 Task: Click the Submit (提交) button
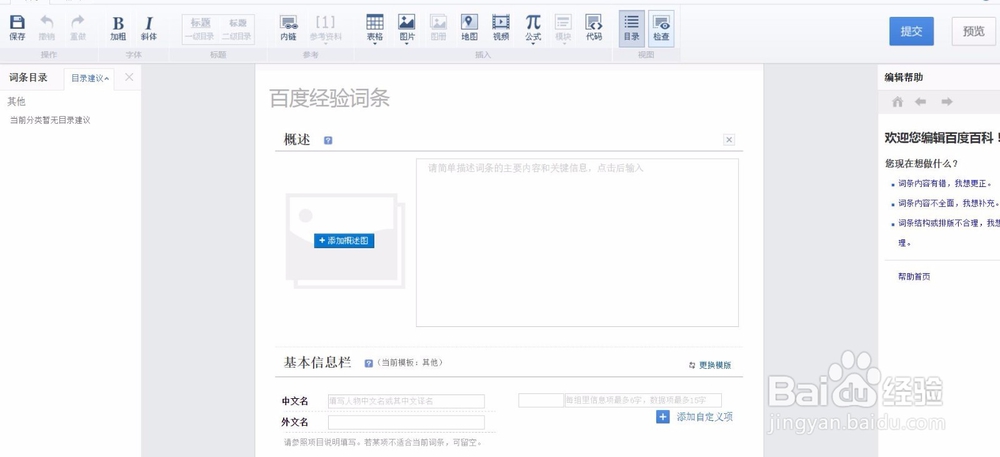click(x=911, y=31)
